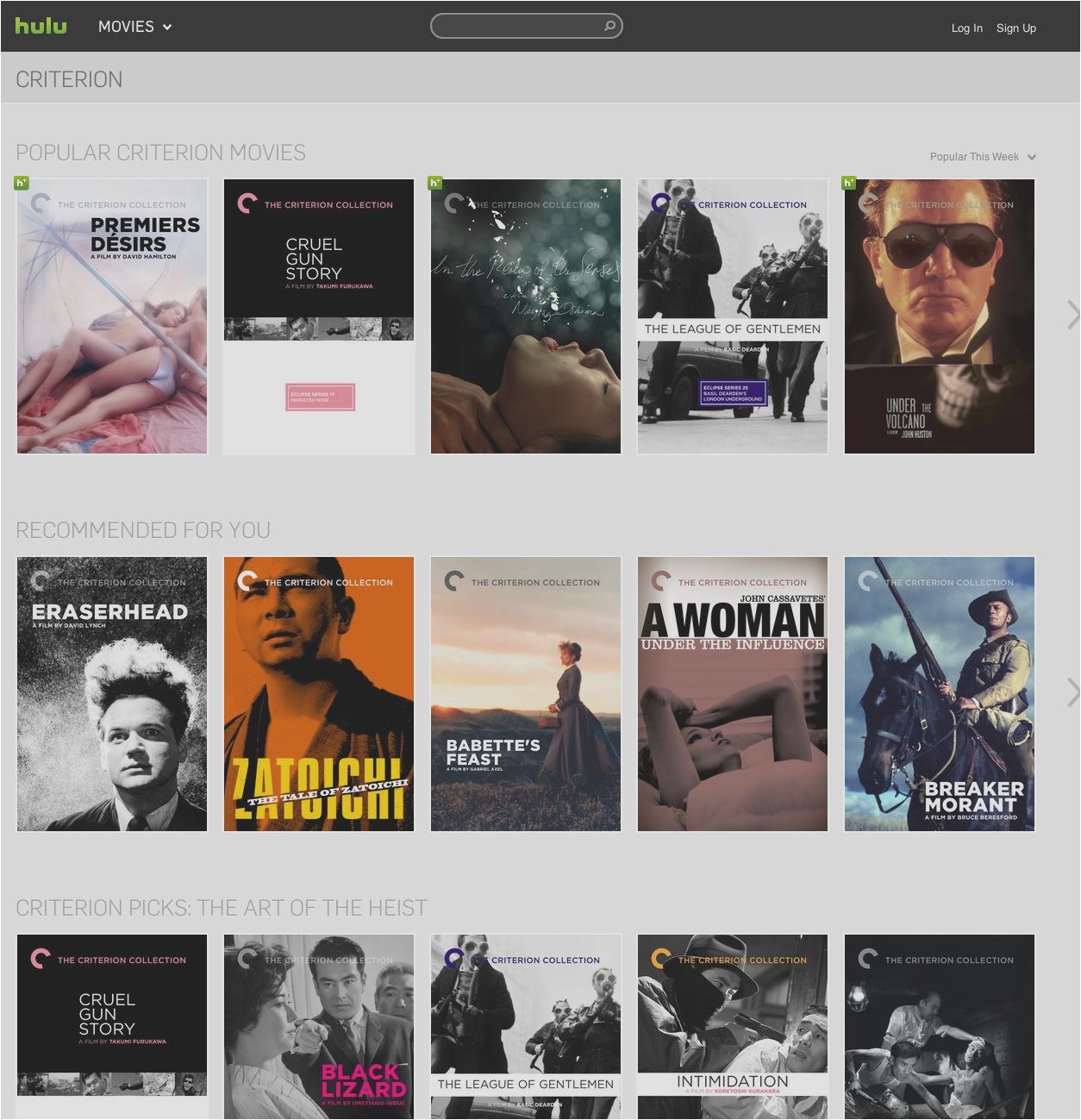Open The League of Gentlemen in Art of the Heist
The width and height of the screenshot is (1081, 1120).
tap(526, 1027)
